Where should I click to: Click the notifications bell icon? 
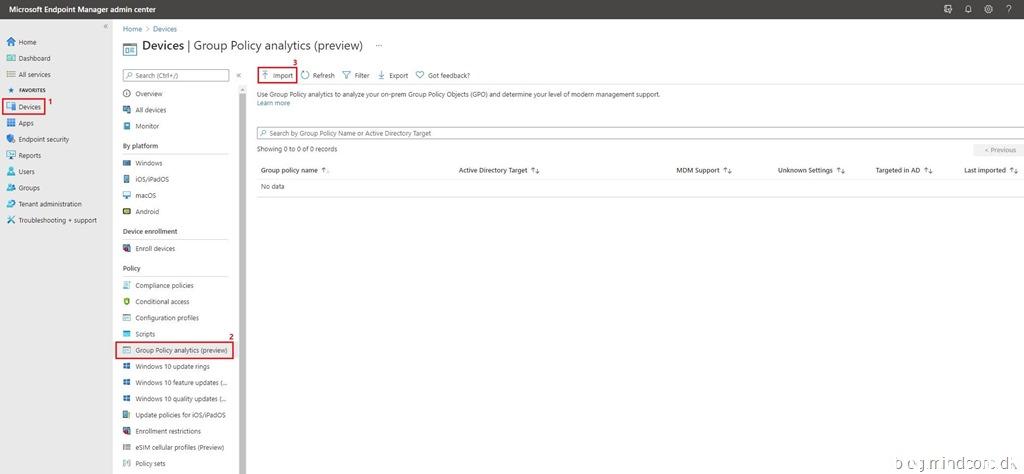(968, 9)
